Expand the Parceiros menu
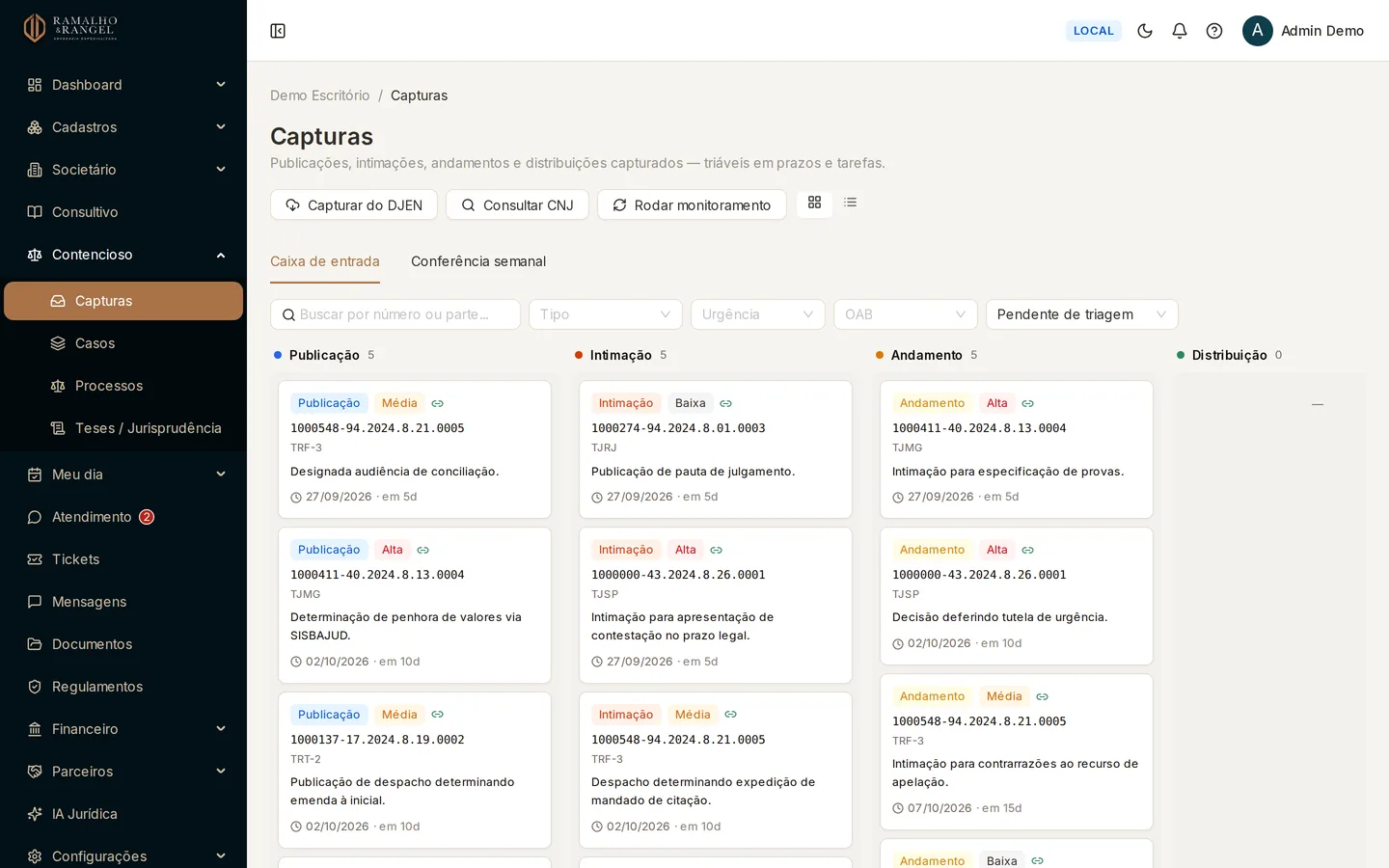This screenshot has height=868, width=1389. click(x=123, y=772)
